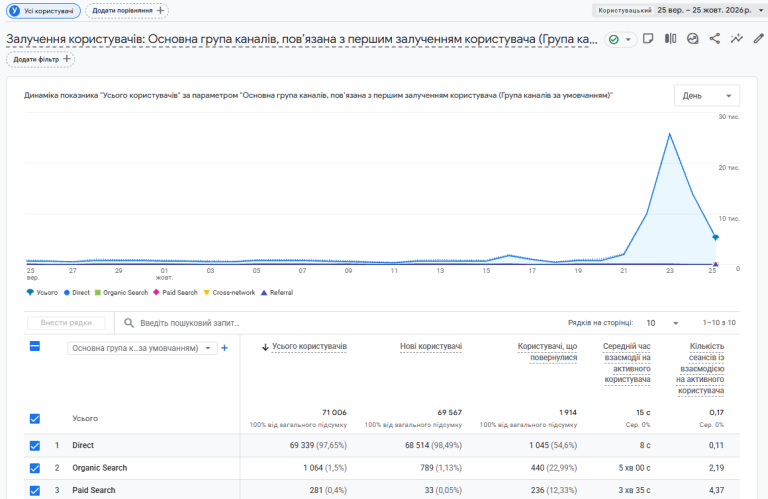Image resolution: width=768 pixels, height=499 pixels.
Task: Sort by 'Середній час взаємодії' column header
Action: point(627,363)
